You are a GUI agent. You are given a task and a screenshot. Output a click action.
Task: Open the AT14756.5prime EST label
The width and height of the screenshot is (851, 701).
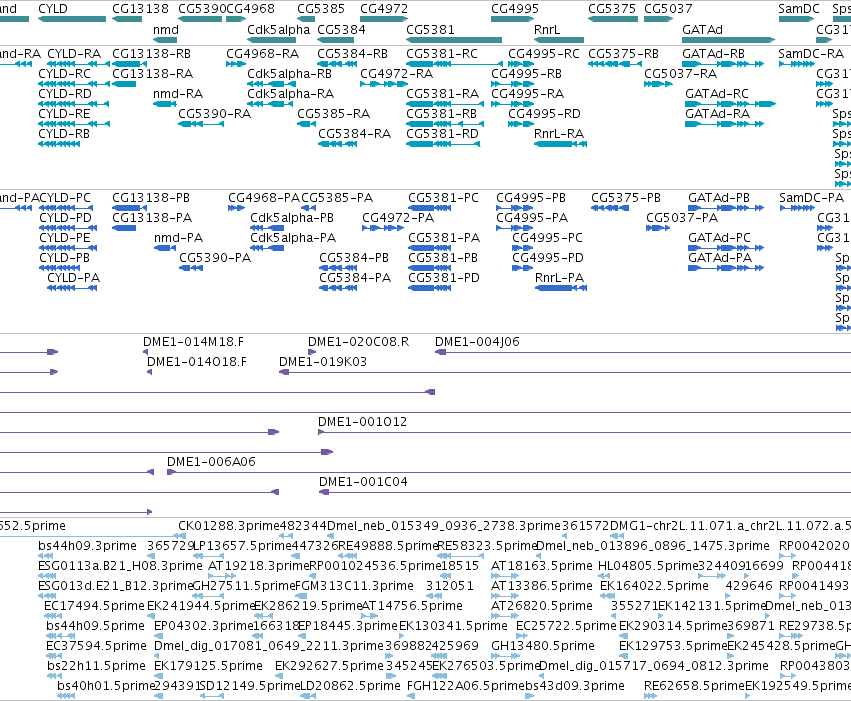(412, 607)
